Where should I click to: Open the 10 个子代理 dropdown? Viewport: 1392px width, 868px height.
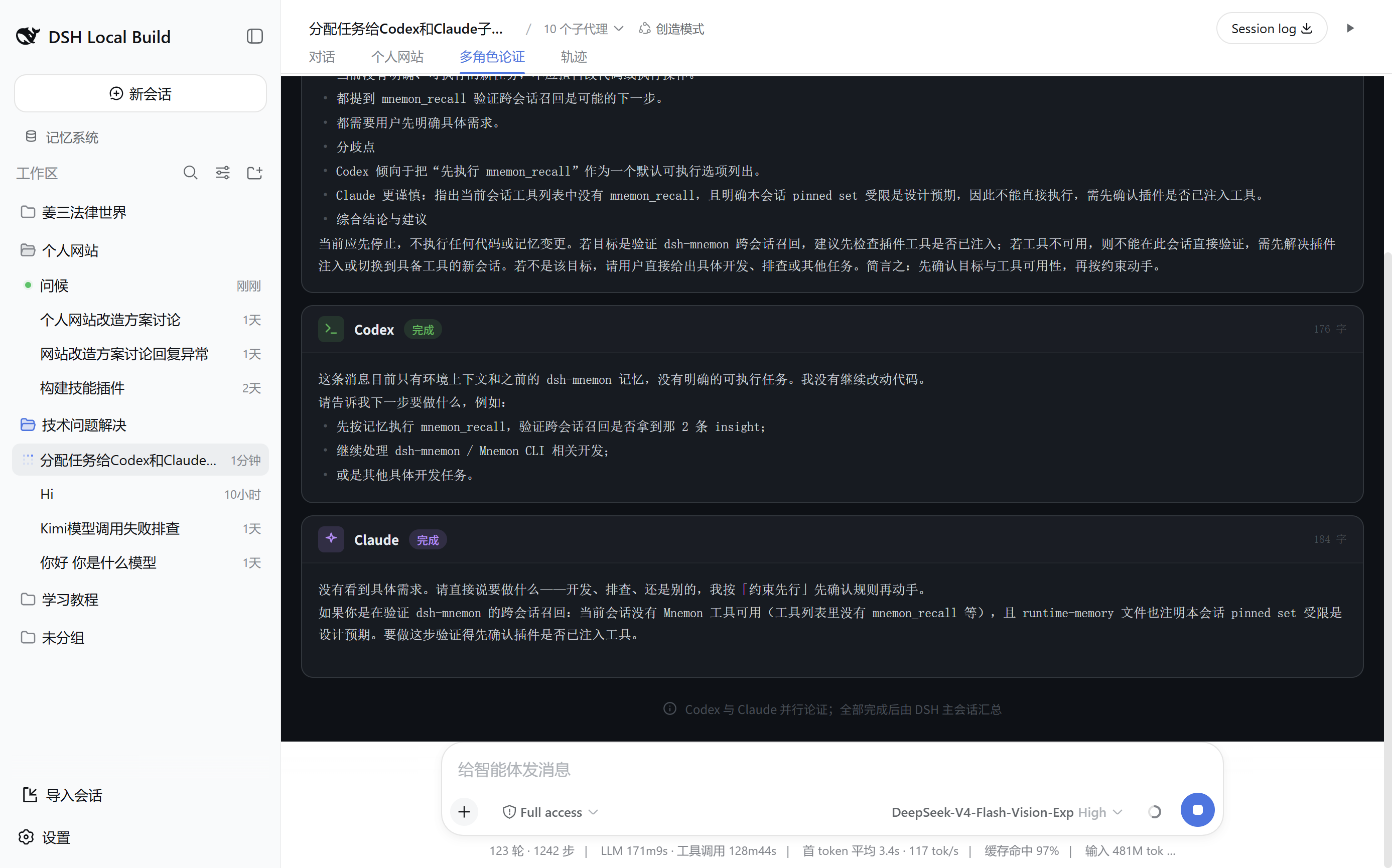[x=583, y=29]
